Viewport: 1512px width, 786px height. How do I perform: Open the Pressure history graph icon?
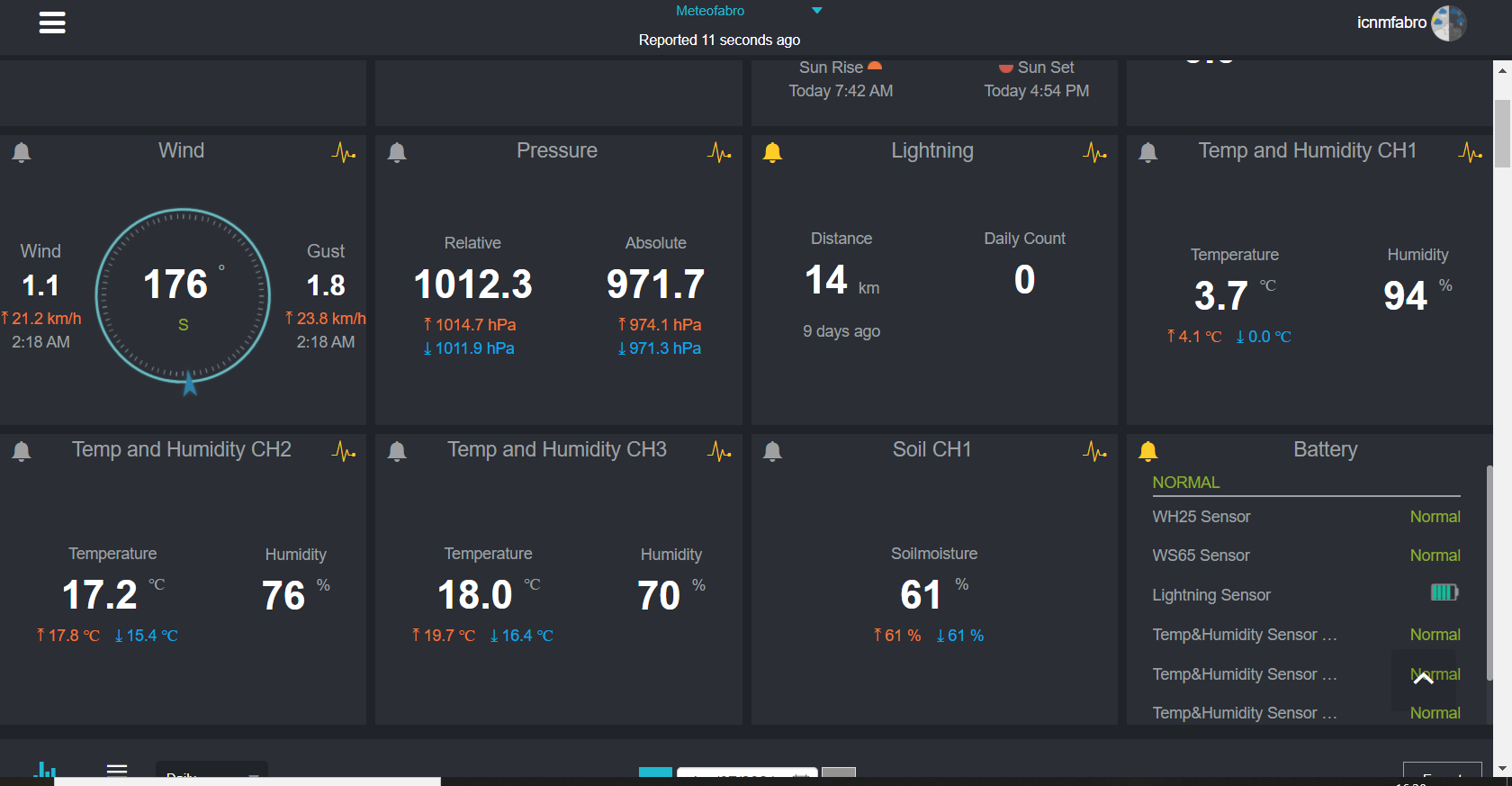(718, 152)
